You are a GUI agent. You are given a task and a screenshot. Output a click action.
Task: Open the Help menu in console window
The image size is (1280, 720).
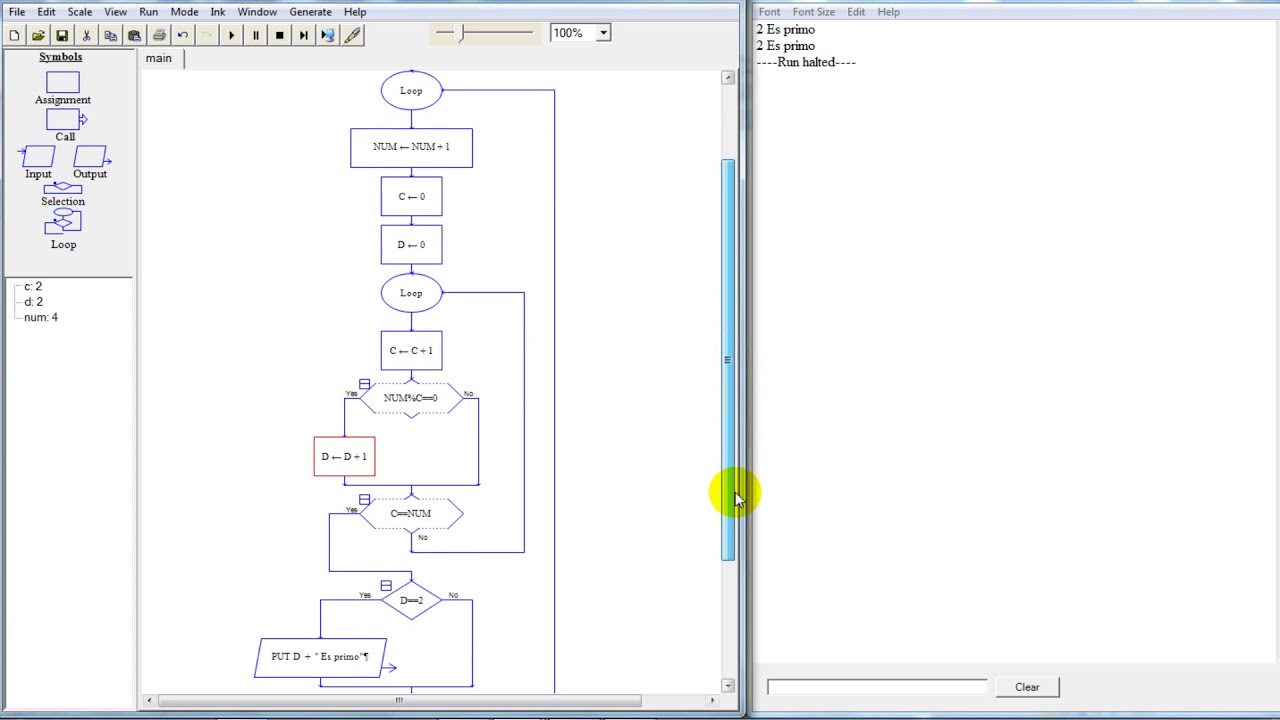coord(888,12)
